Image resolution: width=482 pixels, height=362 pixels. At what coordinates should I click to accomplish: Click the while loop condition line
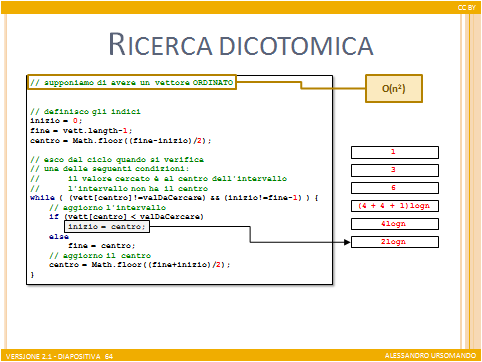pyautogui.click(x=174, y=198)
